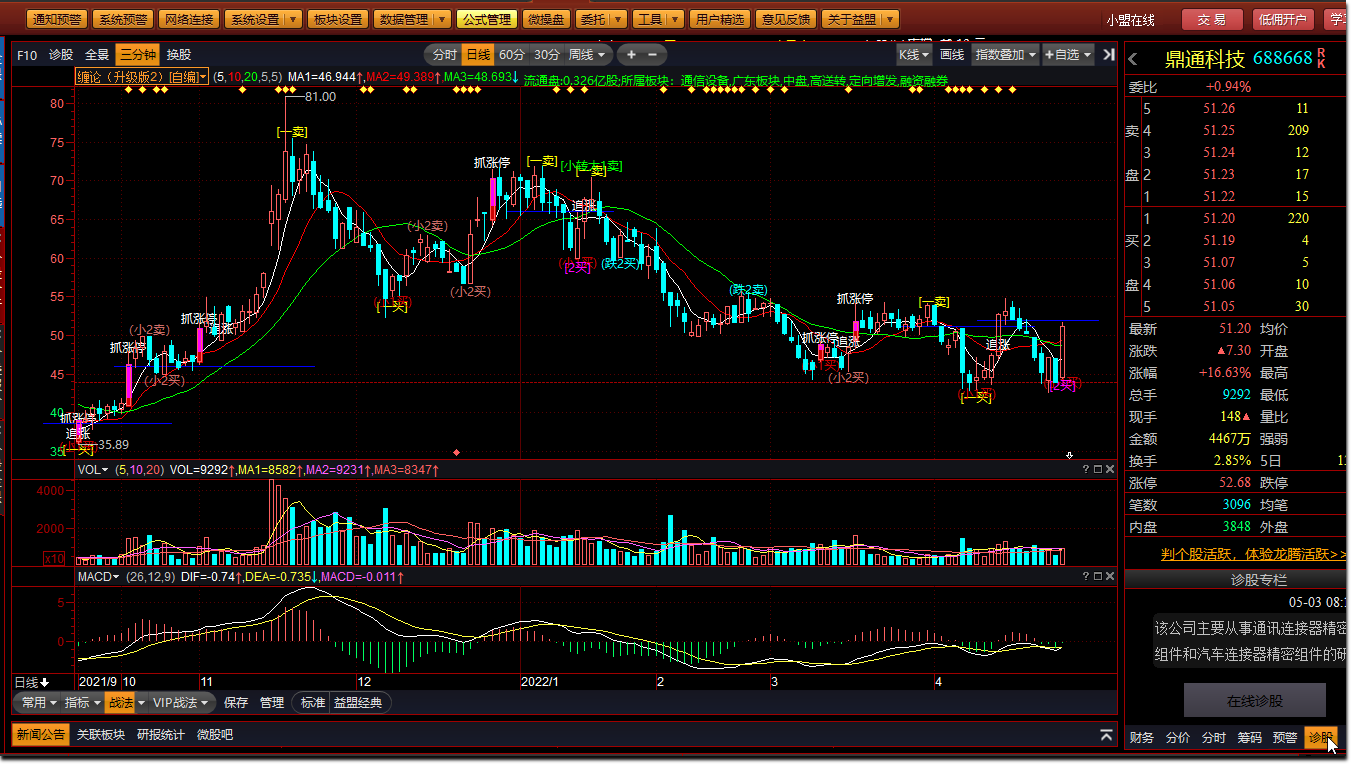Image resolution: width=1352 pixels, height=764 pixels.
Task: Click the 换股 switch stock button
Action: 179,55
